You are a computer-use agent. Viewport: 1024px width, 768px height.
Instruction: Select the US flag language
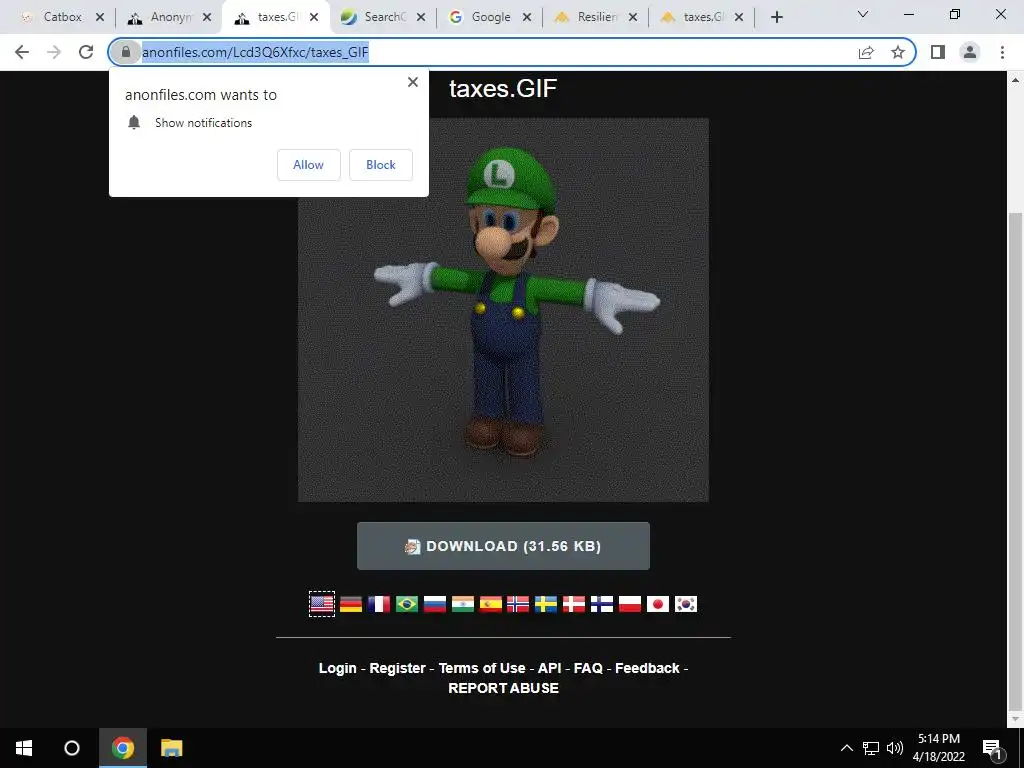(322, 604)
